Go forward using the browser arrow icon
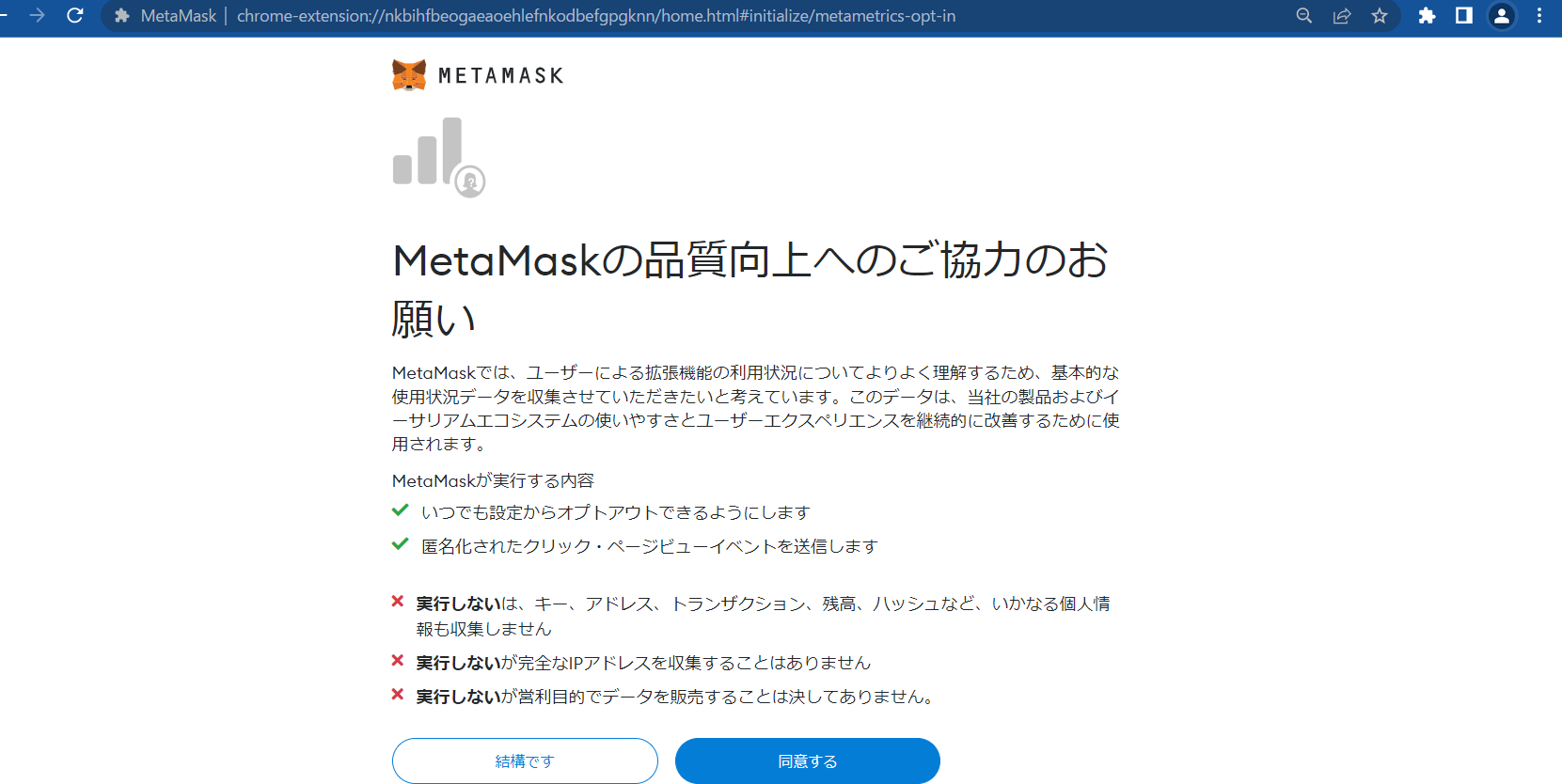Viewport: 1562px width, 784px height. [37, 15]
